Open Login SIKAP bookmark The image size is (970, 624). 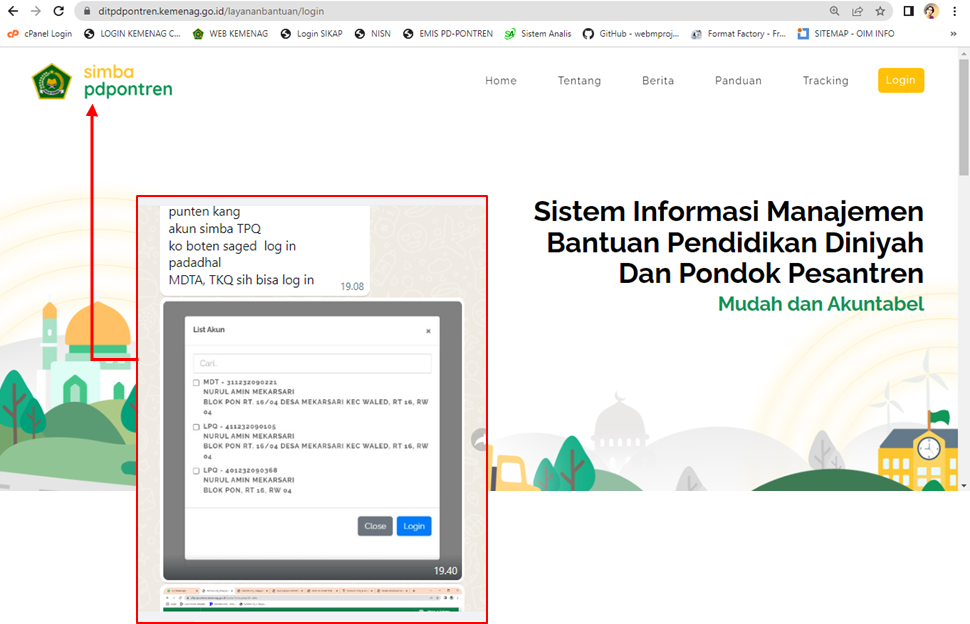(x=312, y=34)
